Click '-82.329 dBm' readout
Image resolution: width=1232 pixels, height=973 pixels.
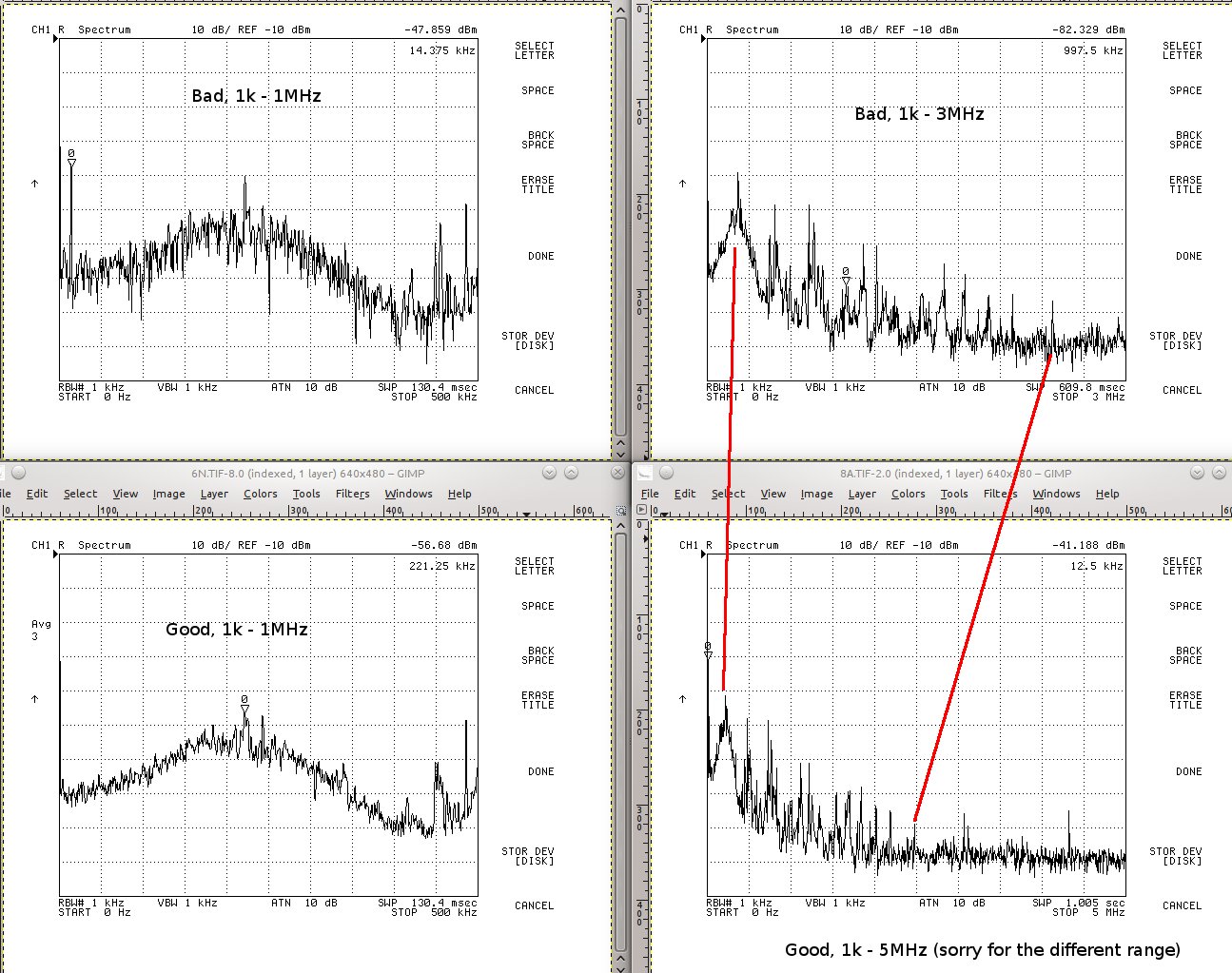pos(1088,29)
